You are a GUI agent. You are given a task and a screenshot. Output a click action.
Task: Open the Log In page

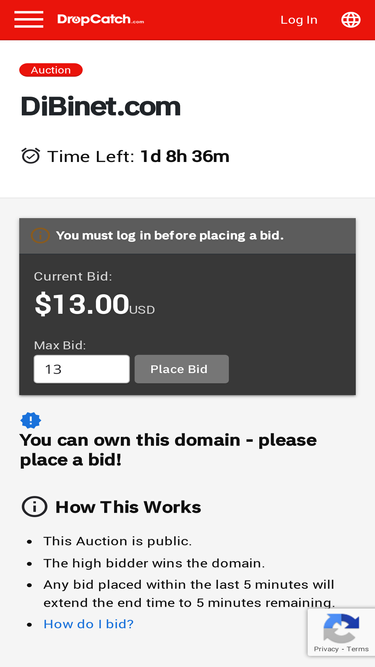[x=298, y=20]
